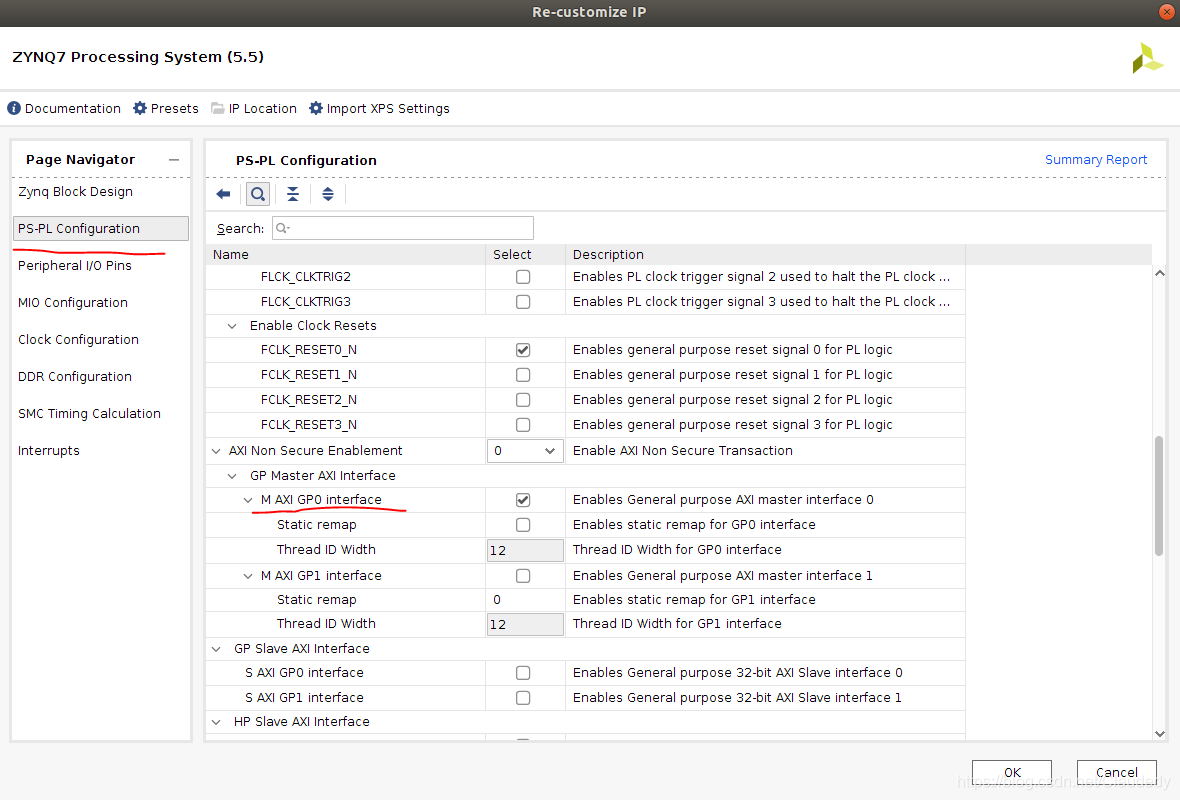Open Peripheral I/O Pins page

pos(75,266)
